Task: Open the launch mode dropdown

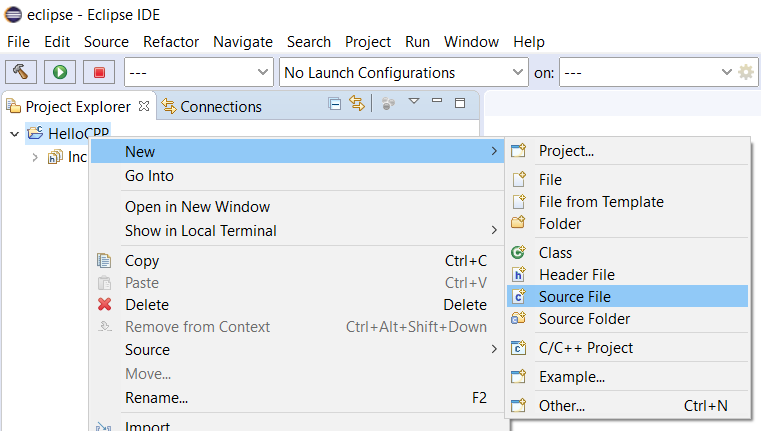Action: coord(199,72)
